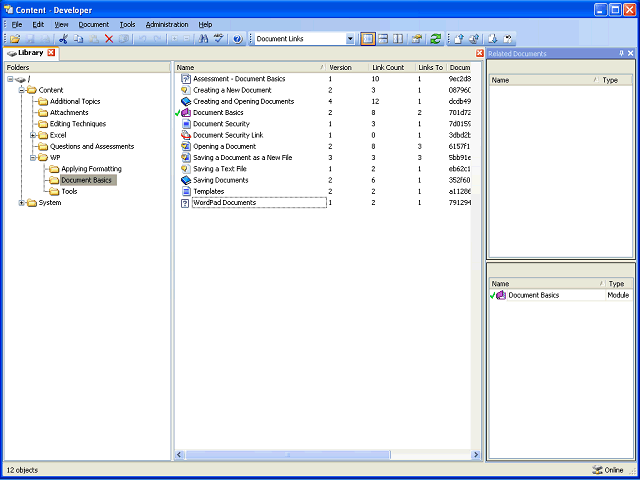Click the Properties icon beside layout buttons

coord(416,39)
